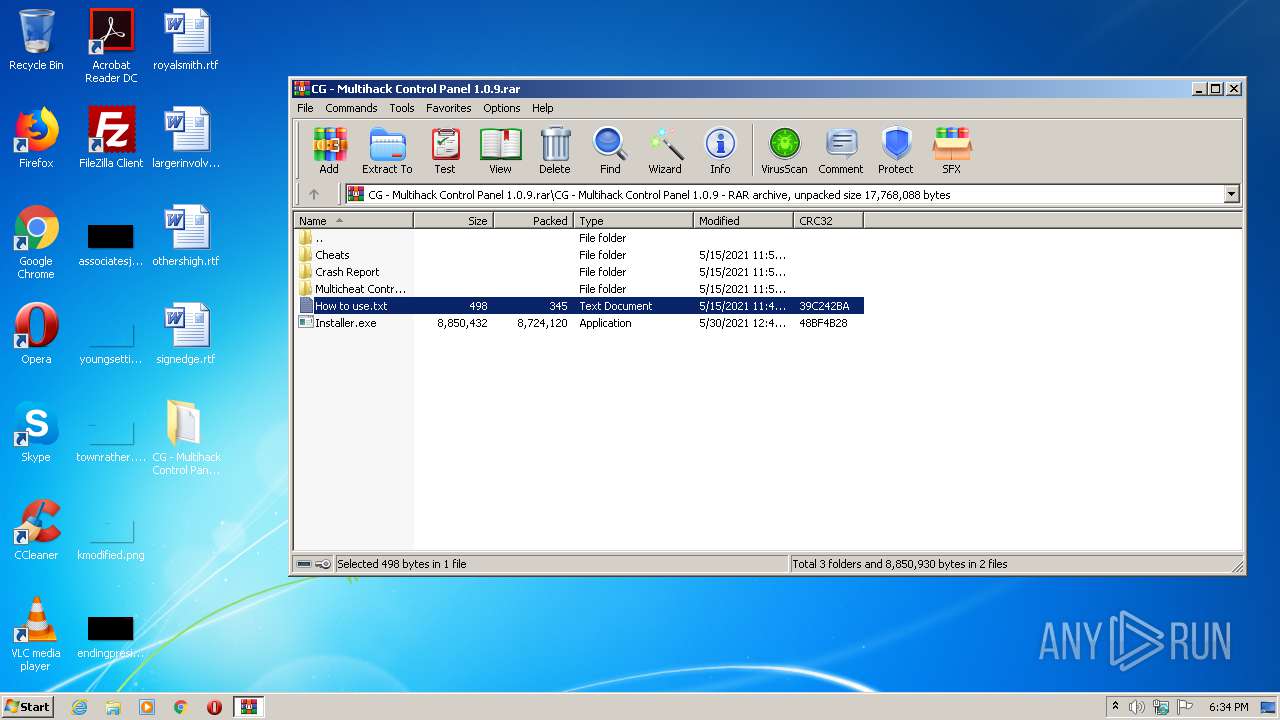Open Internet Explorer from the taskbar
The width and height of the screenshot is (1280, 720).
click(x=79, y=707)
